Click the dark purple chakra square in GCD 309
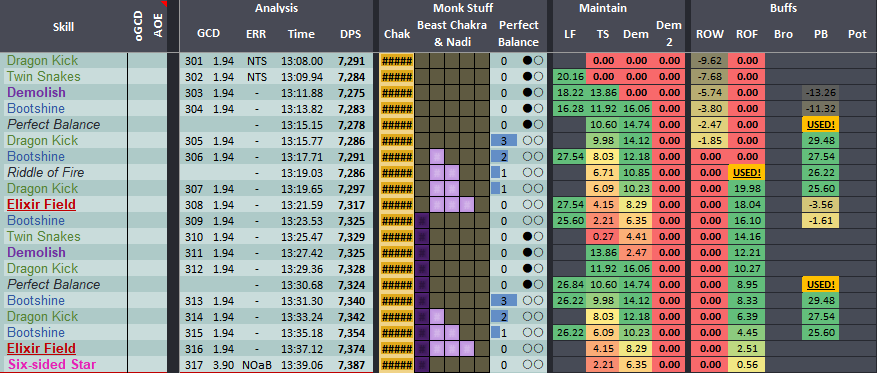 pos(422,220)
